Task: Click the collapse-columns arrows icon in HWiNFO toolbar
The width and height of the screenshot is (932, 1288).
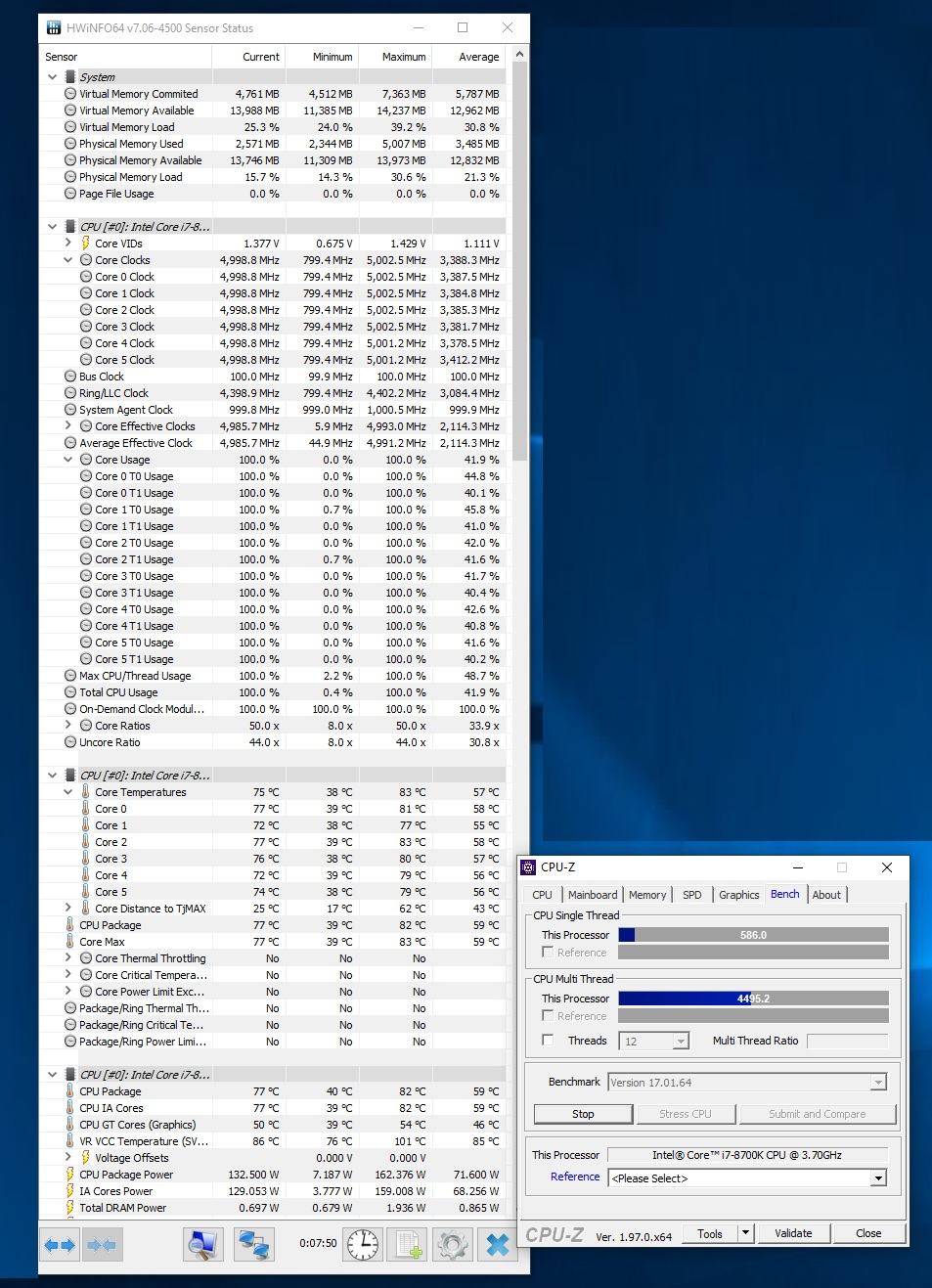Action: [x=102, y=1245]
